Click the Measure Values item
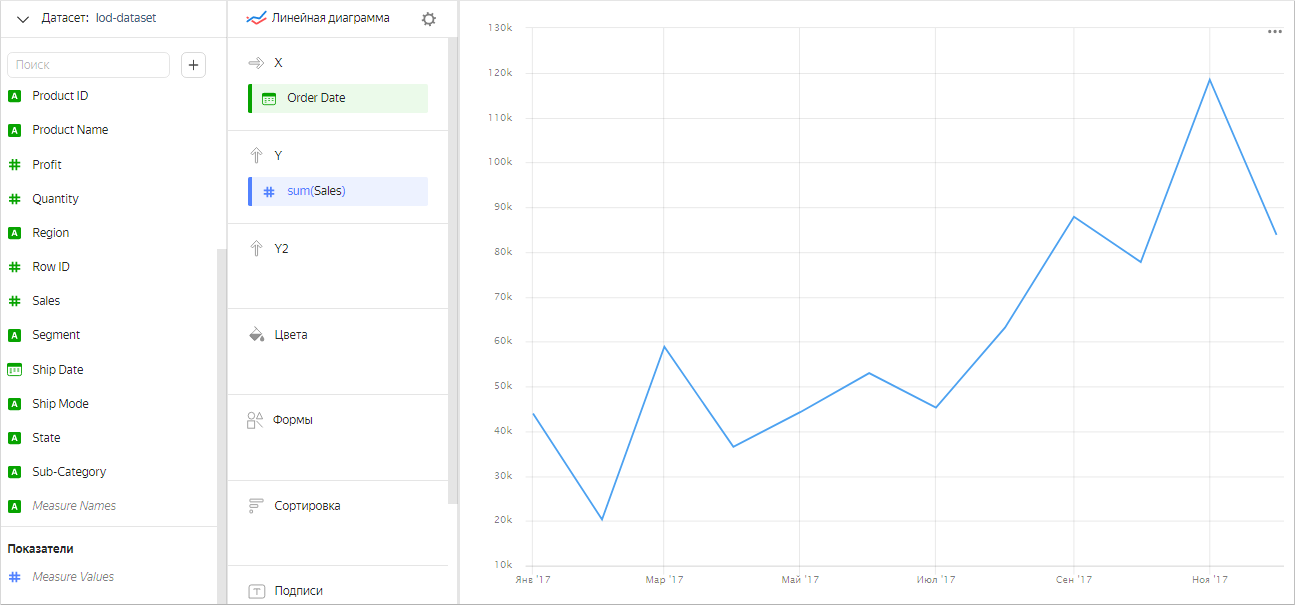 73,577
